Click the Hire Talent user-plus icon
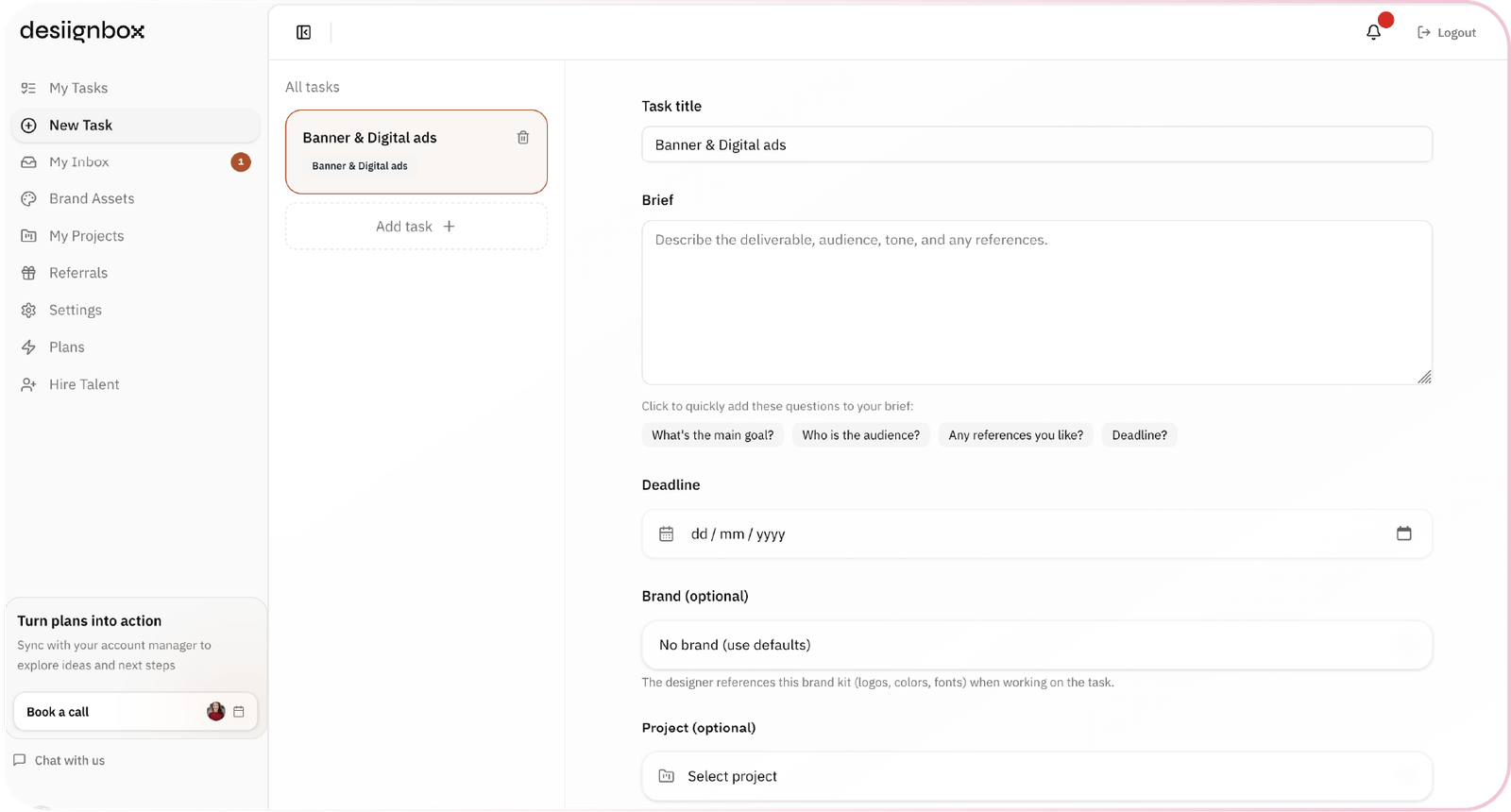 28,384
